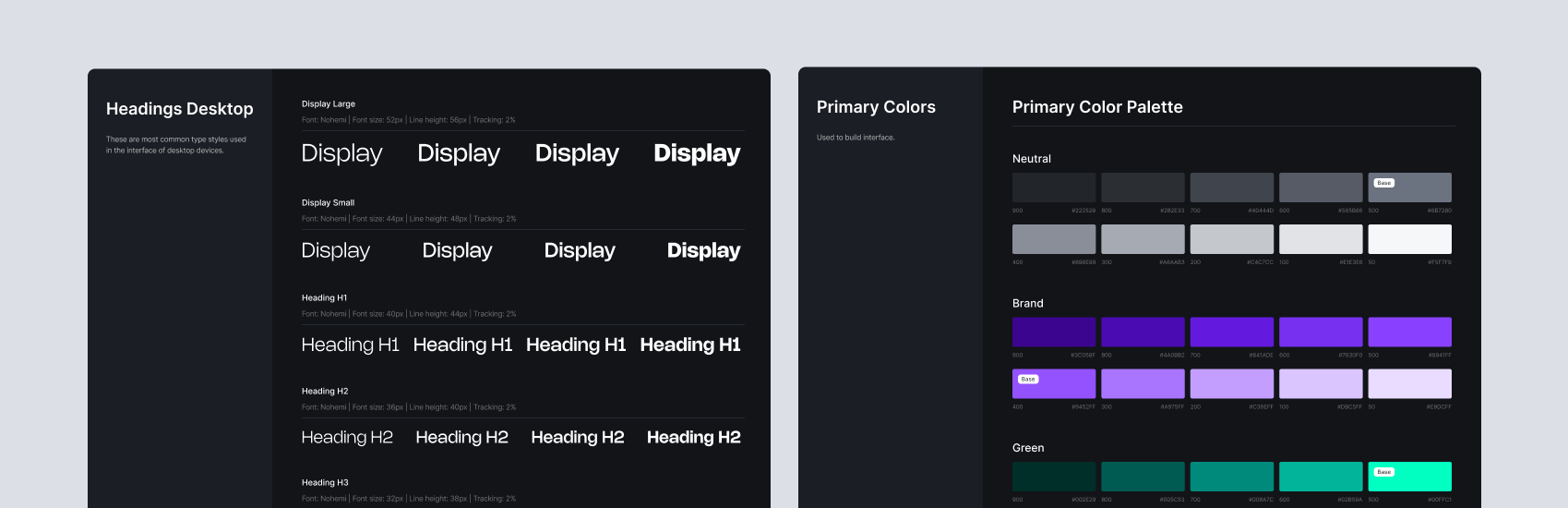Choose the Neutral 200 swatch
This screenshot has height=508, width=1568.
point(1232,239)
